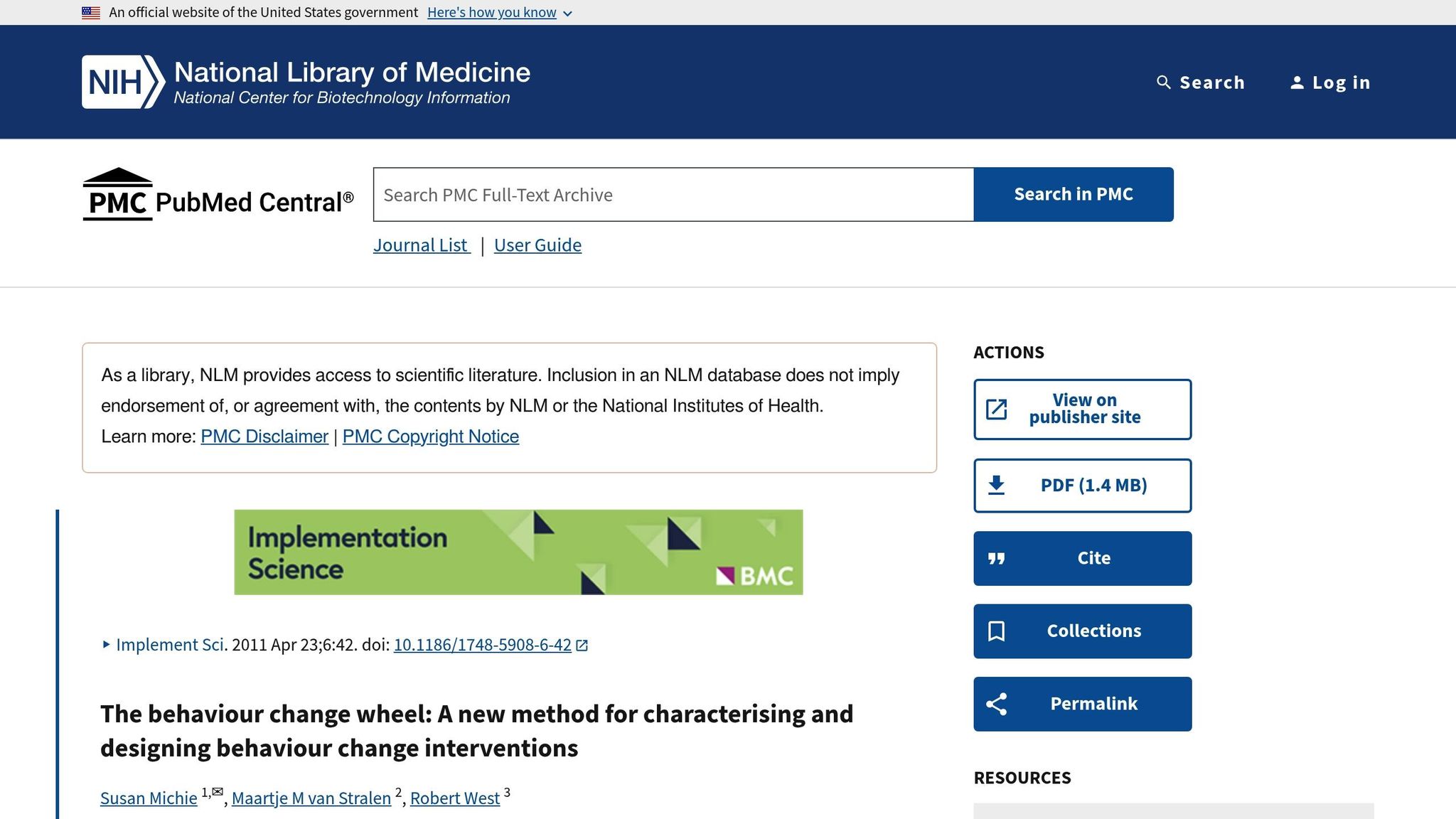This screenshot has width=1456, height=819.
Task: Click the bookmark Collections icon
Action: (997, 631)
